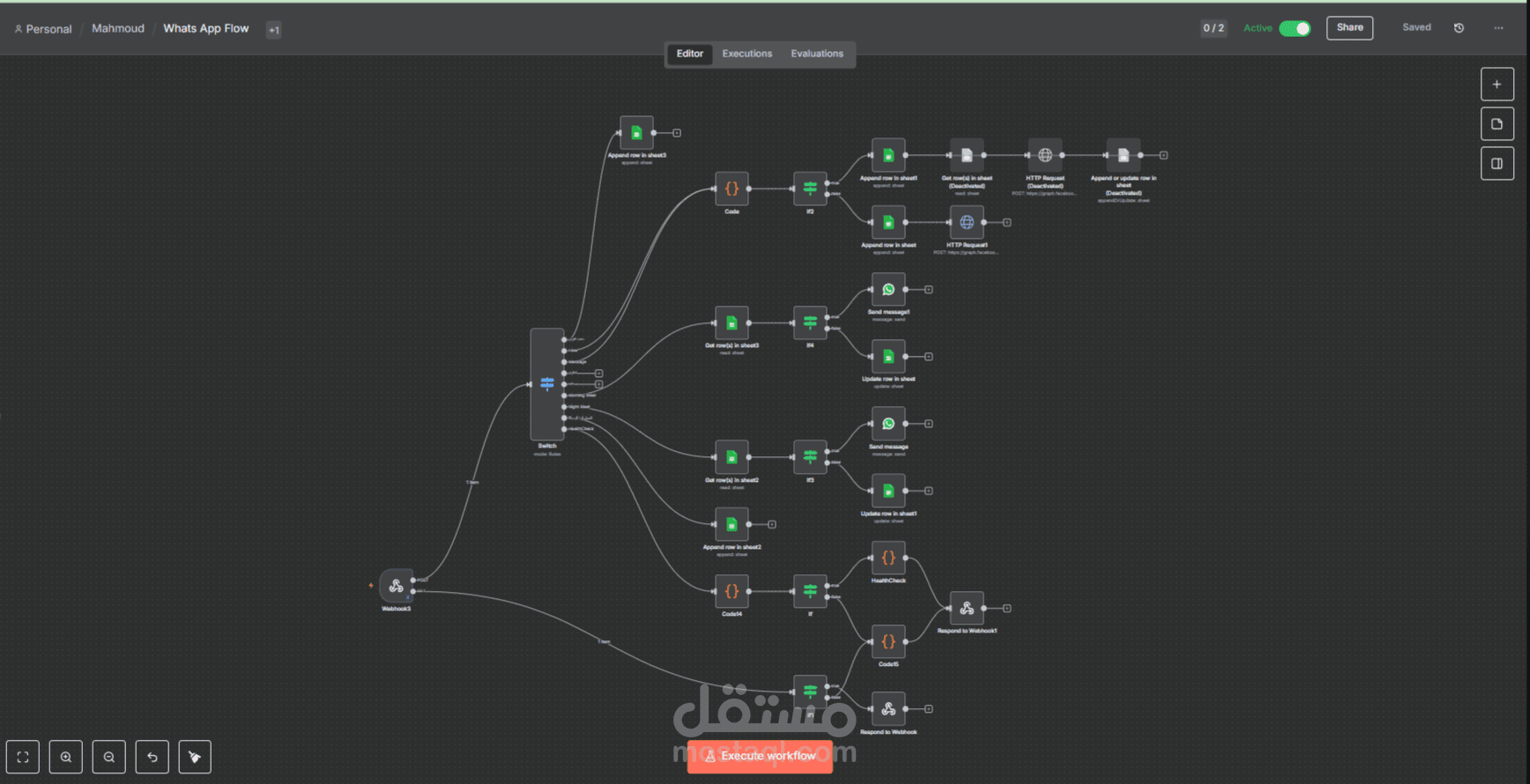
Task: Select the Switch node
Action: coord(547,384)
